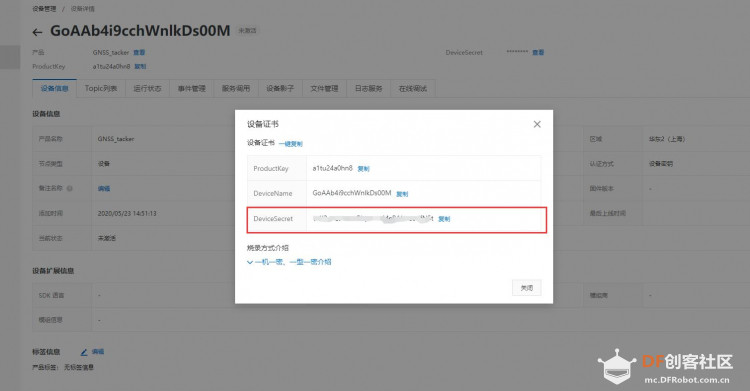Select GoAAb4i9cchWnlkDs00M text in the dialog
This screenshot has height=391, width=750.
point(352,193)
